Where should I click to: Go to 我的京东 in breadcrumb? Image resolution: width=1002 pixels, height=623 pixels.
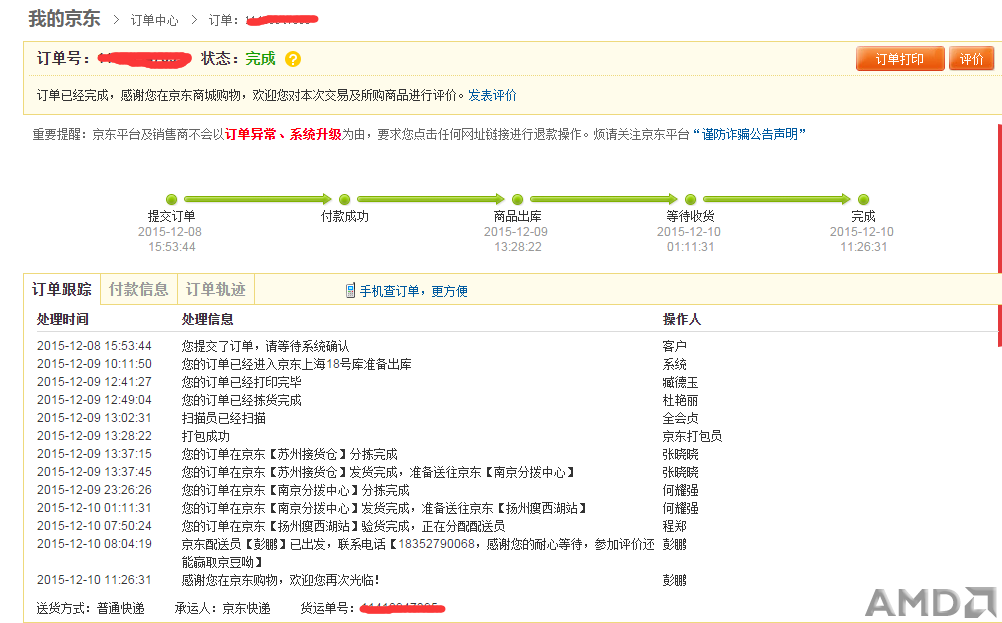point(64,19)
